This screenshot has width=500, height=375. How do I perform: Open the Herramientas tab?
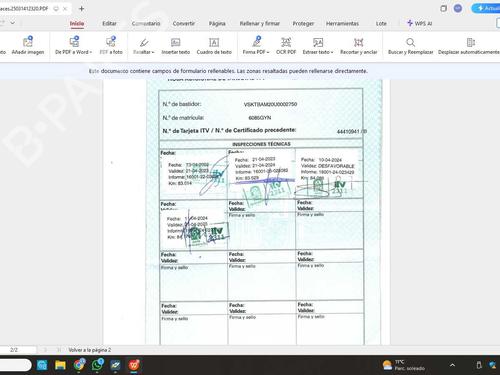click(342, 23)
